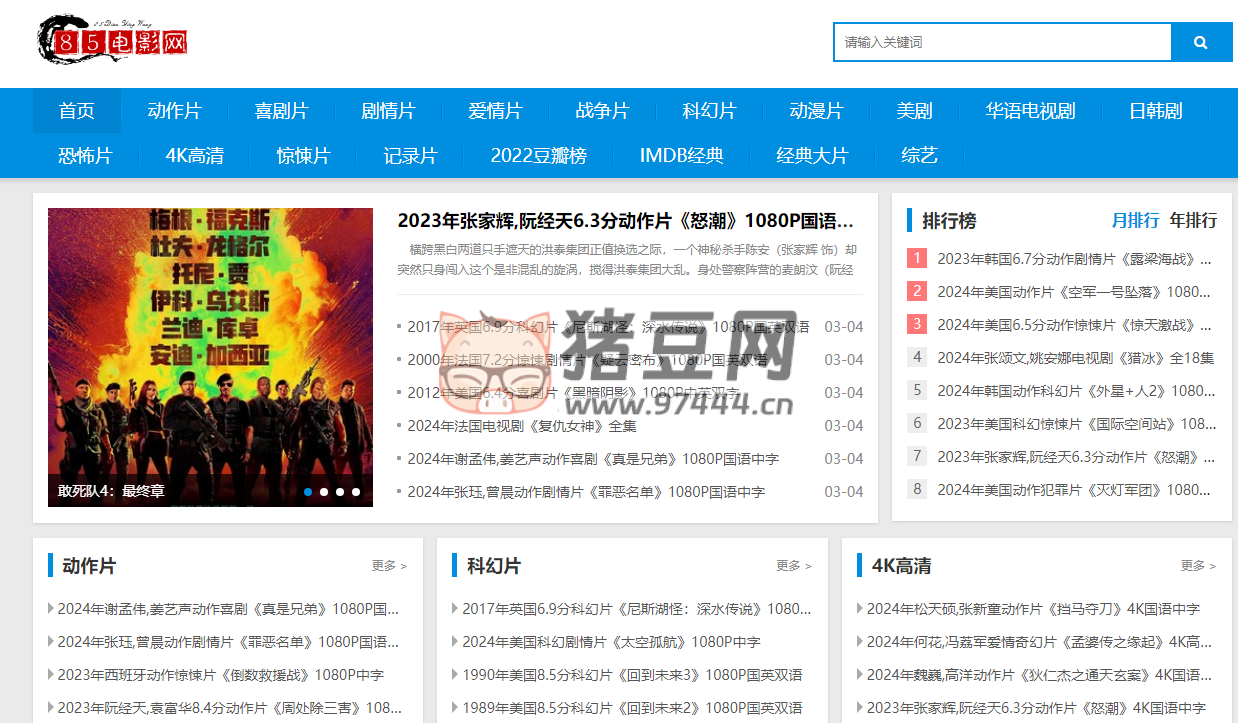Open 日韩剧 in the navigation
Screen dimensions: 1238x723
1156,111
